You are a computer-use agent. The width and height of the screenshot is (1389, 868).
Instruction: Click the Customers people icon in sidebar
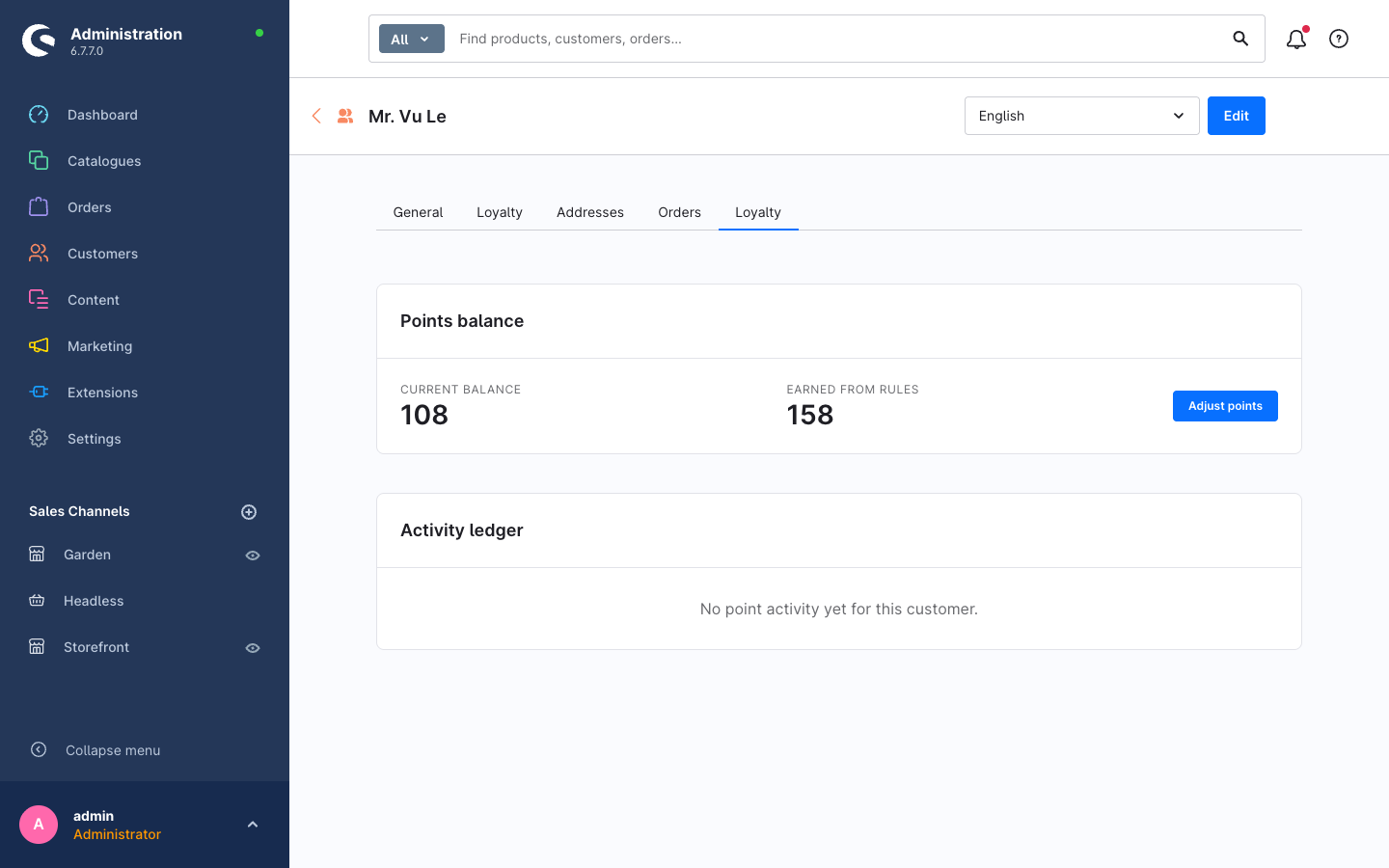click(x=39, y=253)
